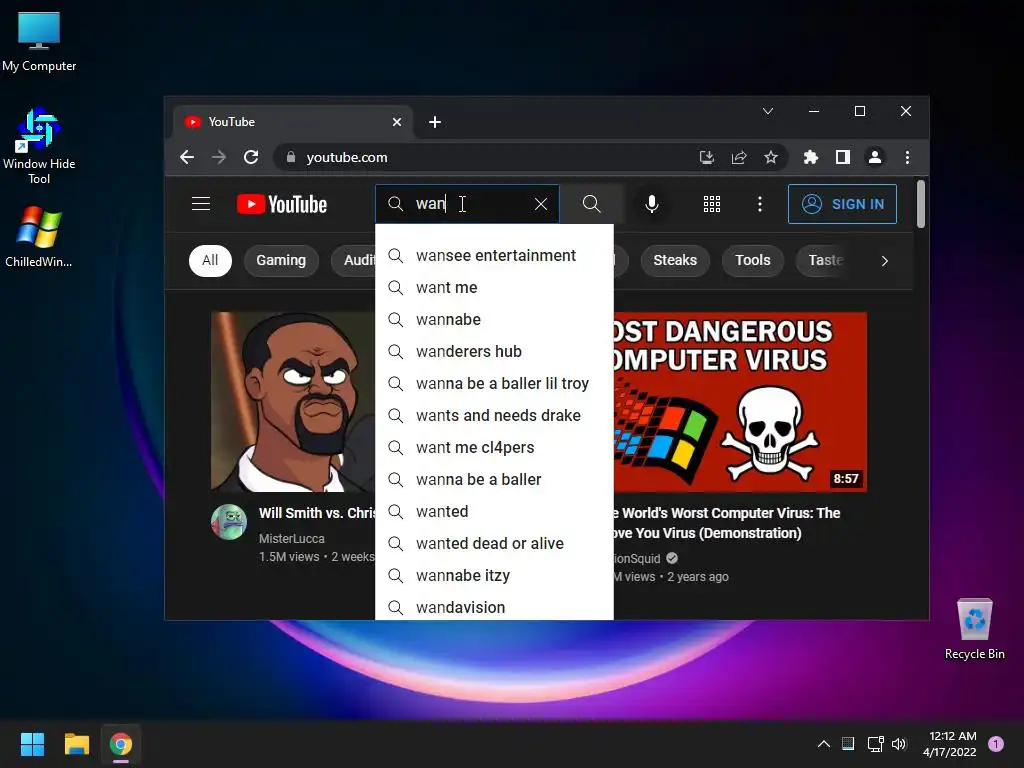Viewport: 1024px width, 768px height.
Task: Open the notification badge in tray
Action: tap(996, 744)
